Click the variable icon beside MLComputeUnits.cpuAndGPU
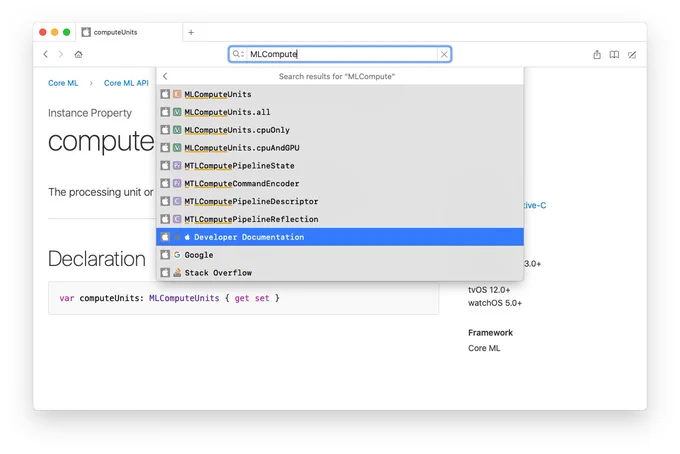The image size is (680, 454). pyautogui.click(x=177, y=147)
